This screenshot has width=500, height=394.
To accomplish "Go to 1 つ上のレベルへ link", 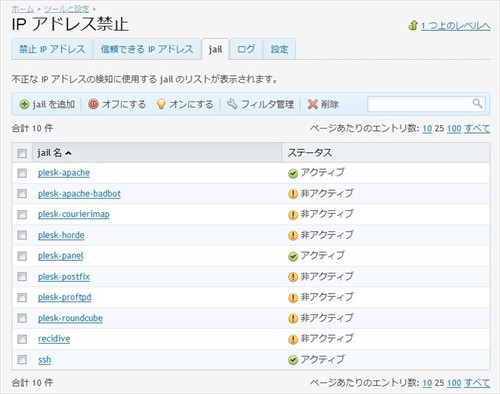I will (456, 26).
